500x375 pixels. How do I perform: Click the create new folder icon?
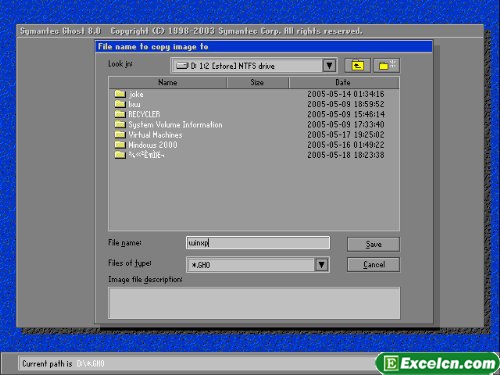[387, 65]
